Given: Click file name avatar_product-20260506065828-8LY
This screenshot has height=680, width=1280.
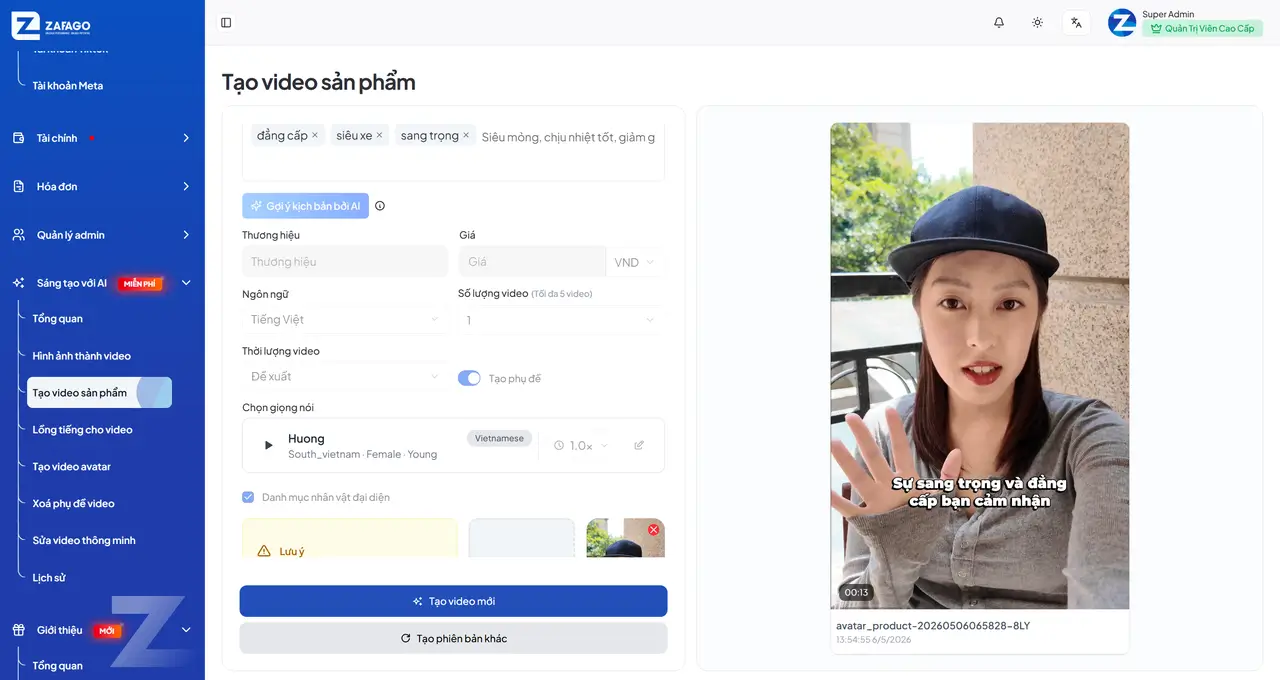Looking at the screenshot, I should click(x=933, y=625).
